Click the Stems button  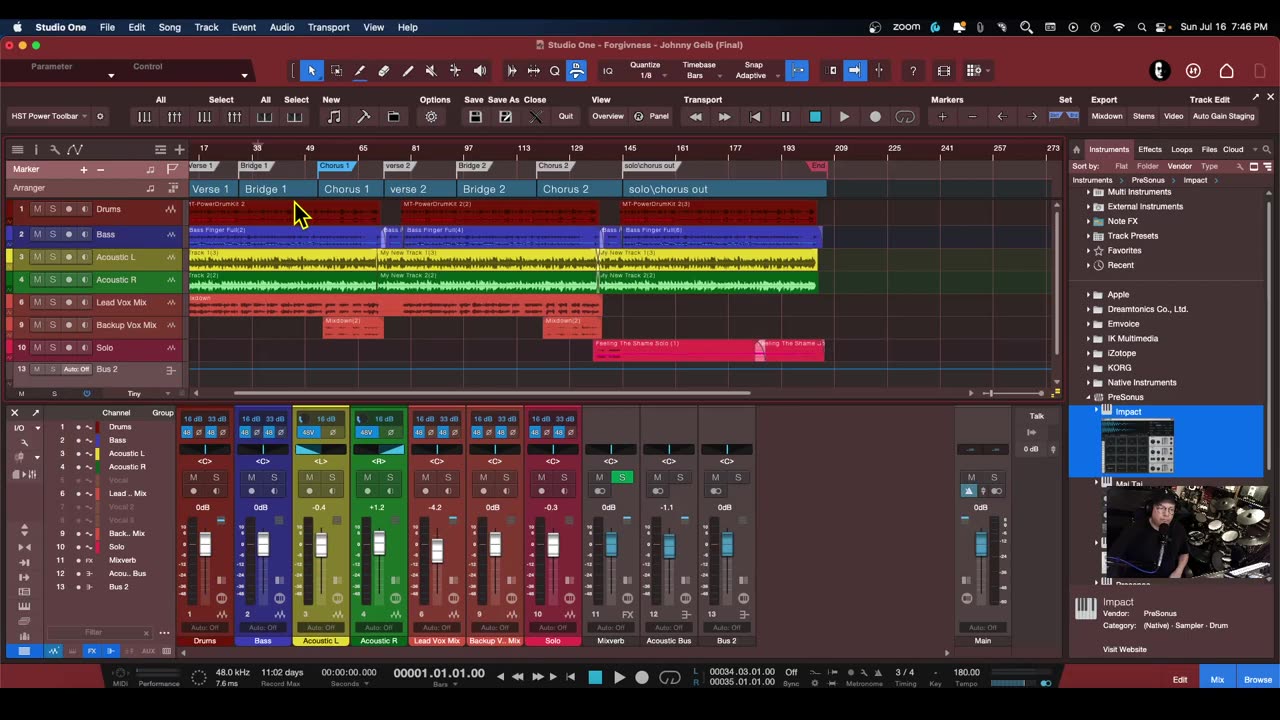[x=1144, y=117]
